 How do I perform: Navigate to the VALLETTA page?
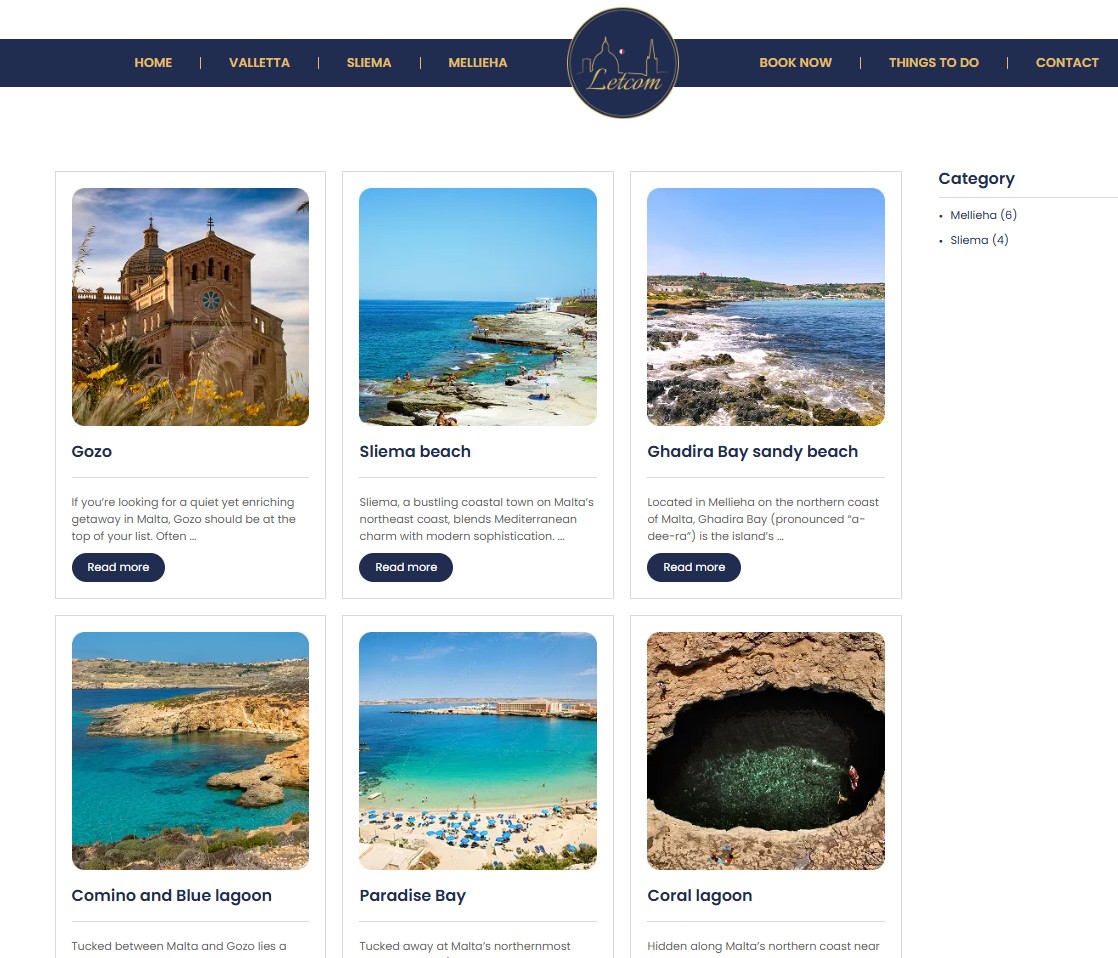pos(259,62)
